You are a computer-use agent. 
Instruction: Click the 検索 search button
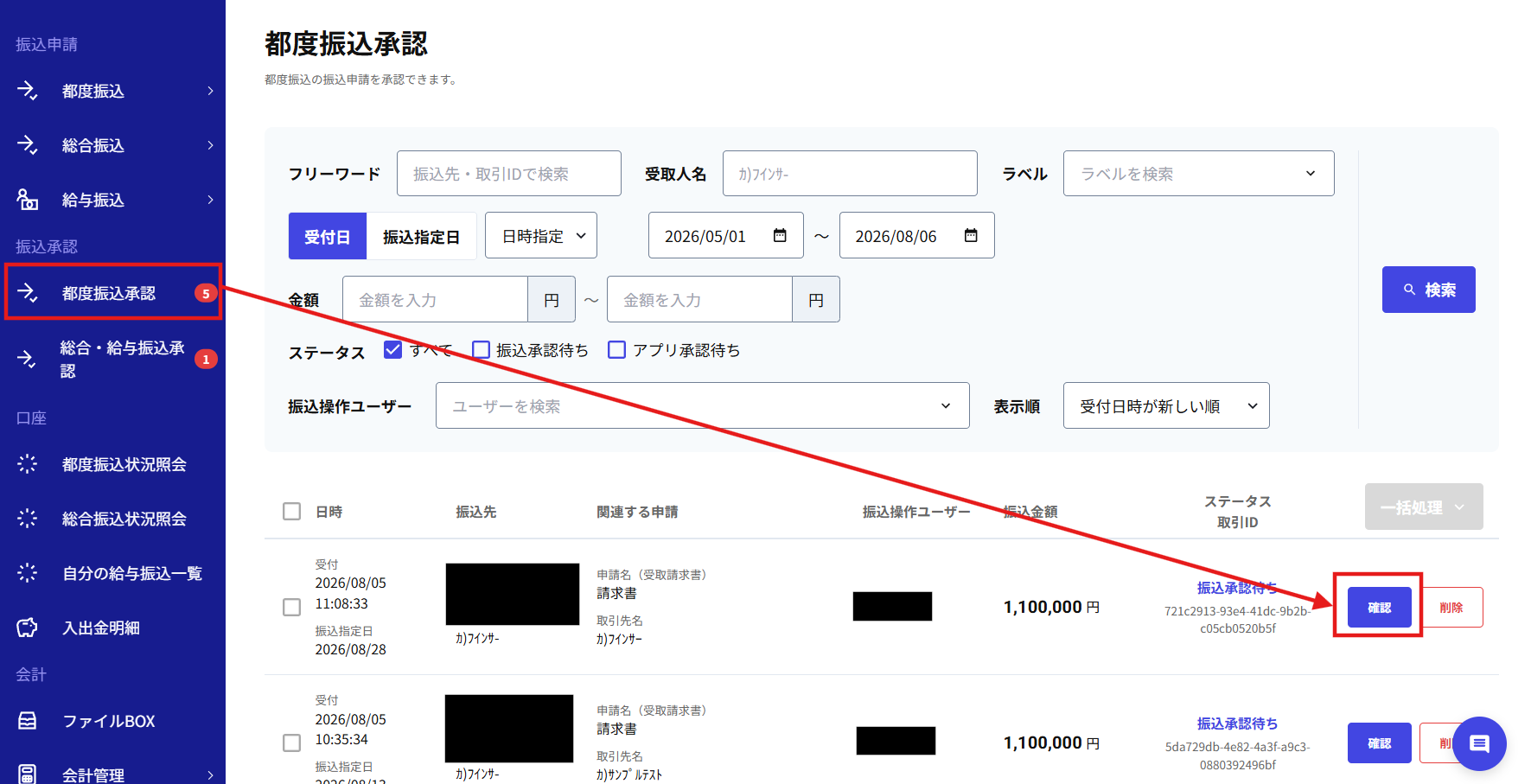click(1428, 290)
